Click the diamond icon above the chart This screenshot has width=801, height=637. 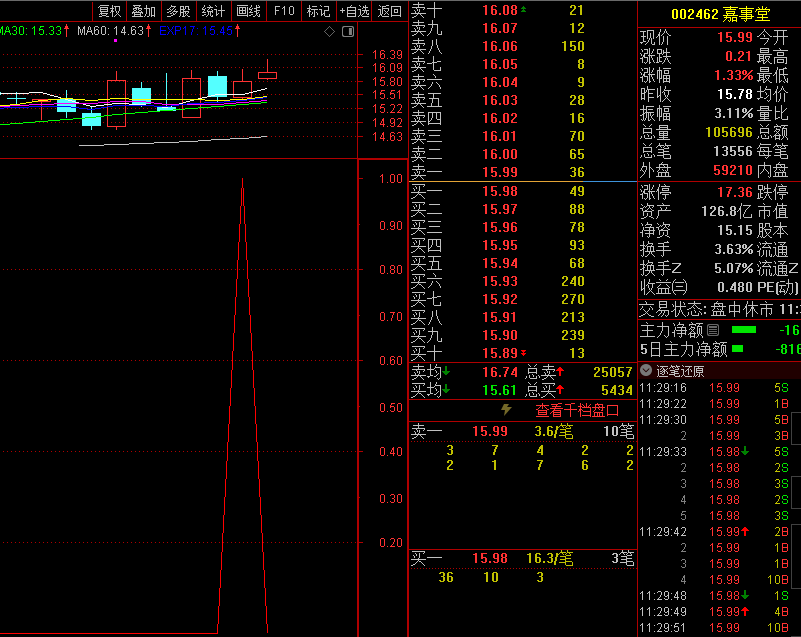coord(329,33)
